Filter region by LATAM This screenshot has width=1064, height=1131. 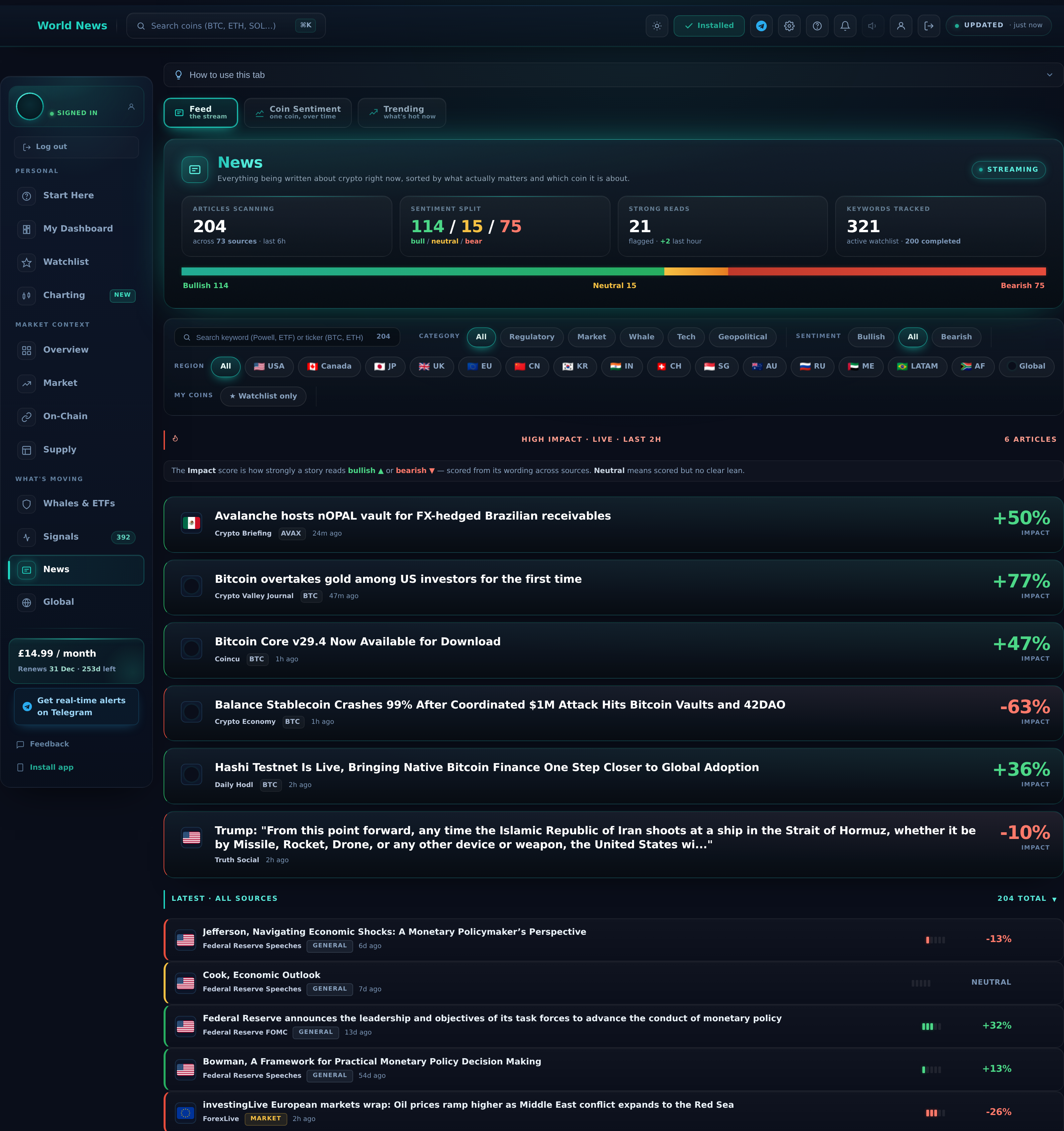(917, 366)
